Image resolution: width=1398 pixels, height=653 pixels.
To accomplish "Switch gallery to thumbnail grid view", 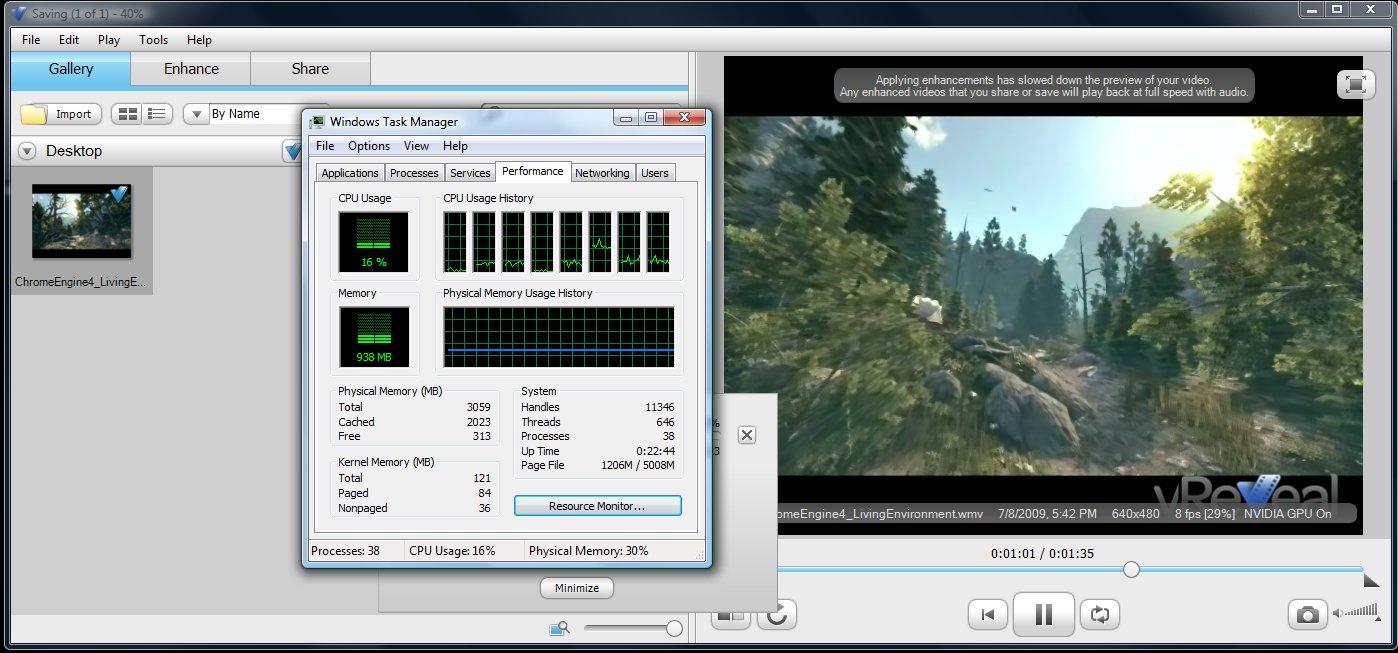I will click(x=128, y=114).
